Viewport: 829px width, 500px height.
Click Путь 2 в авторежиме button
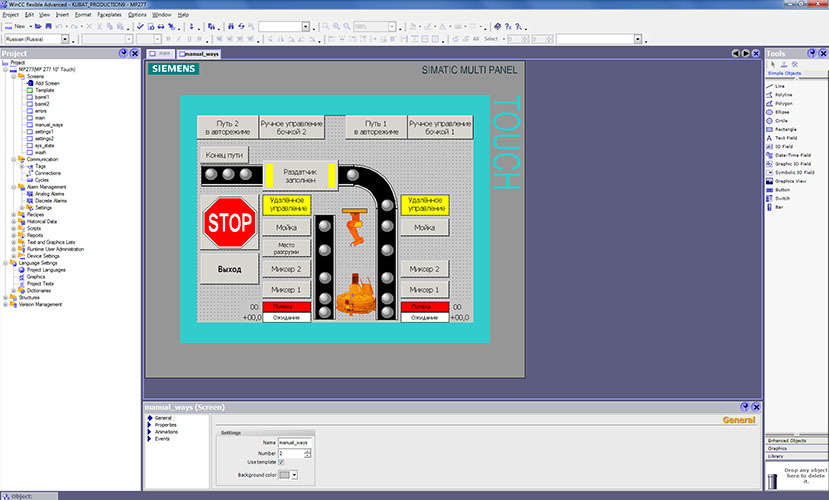tap(227, 127)
